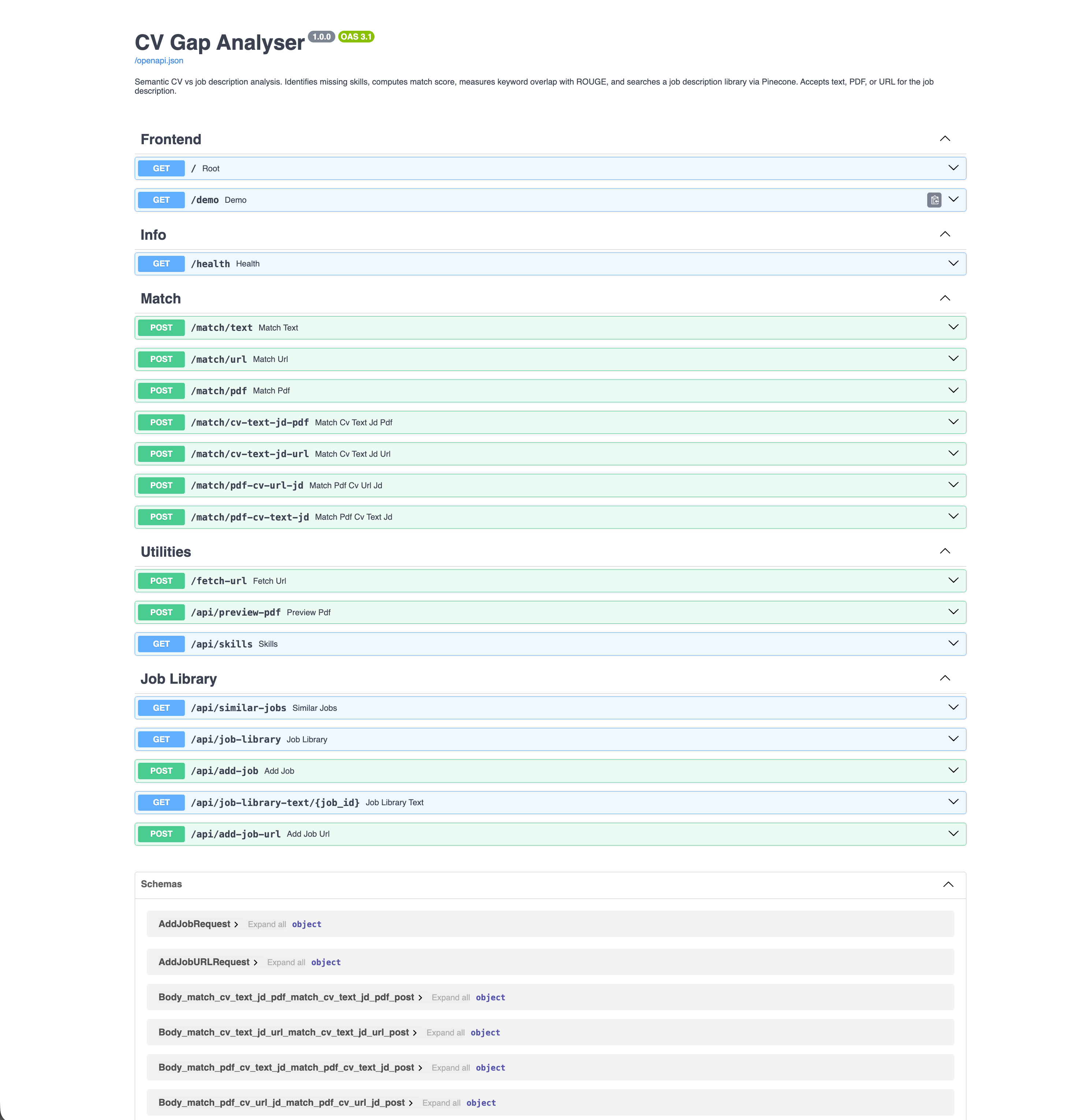
Task: Expand the /api/add-job endpoint chevron
Action: pos(953,770)
